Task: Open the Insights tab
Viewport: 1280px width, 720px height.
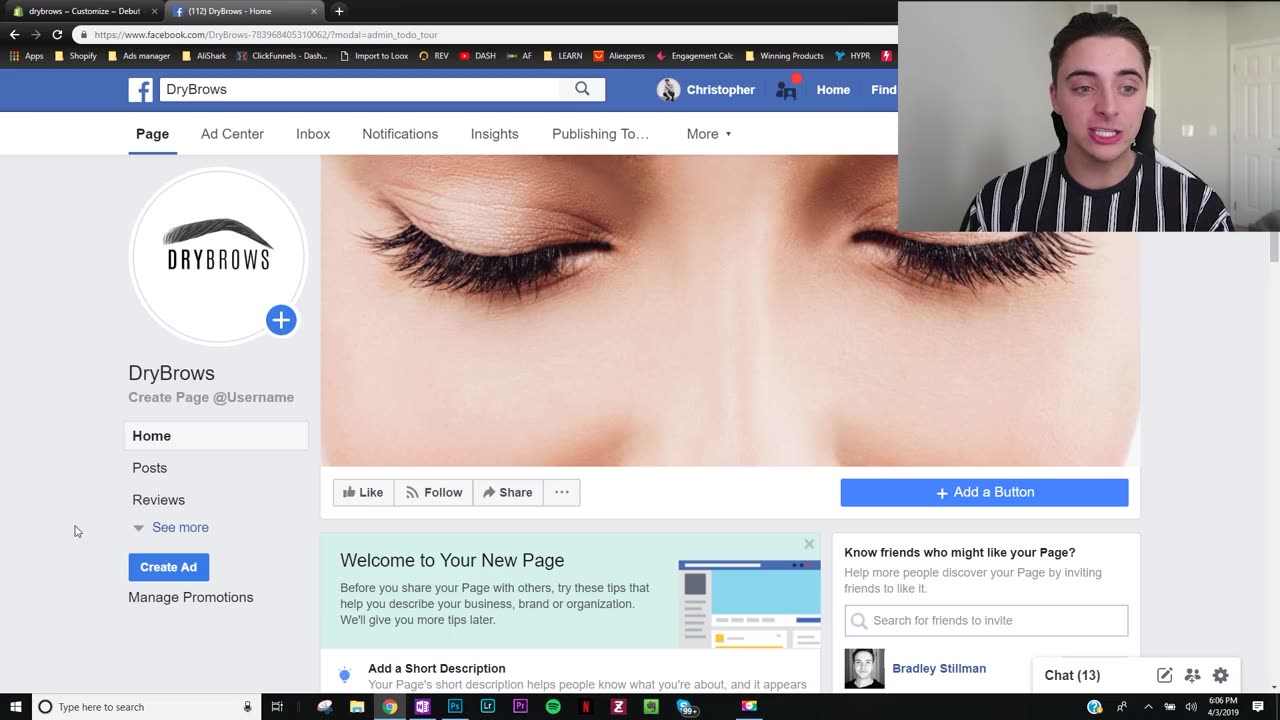Action: [495, 134]
